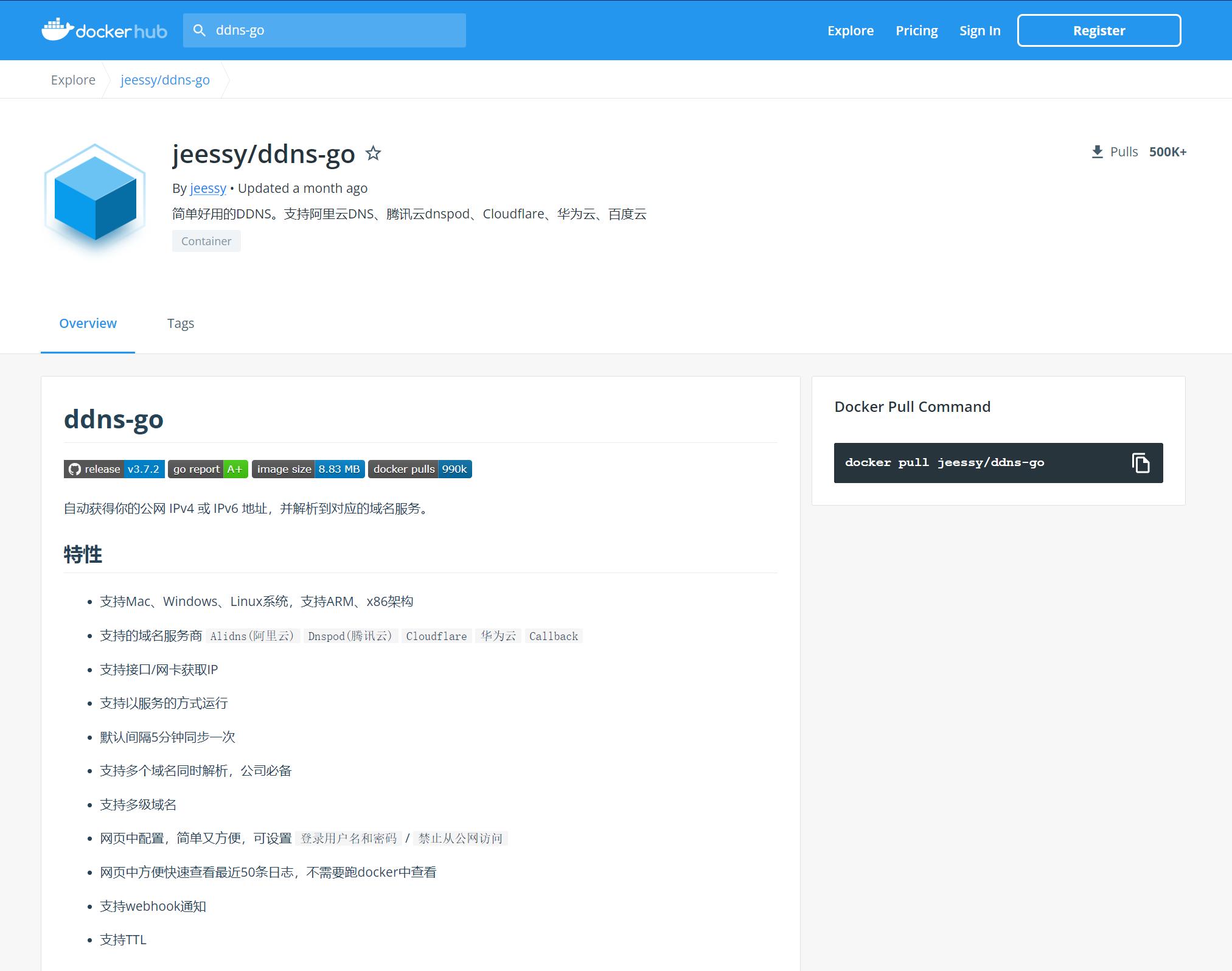Click the GitHub release v3.7.2 badge

[x=113, y=468]
